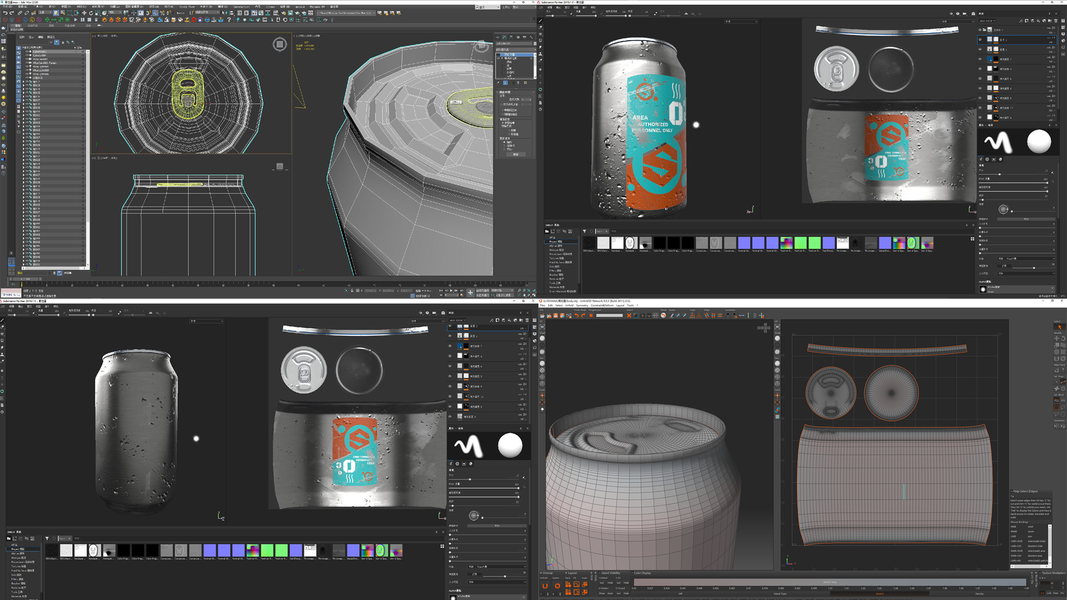Open File menu in Unfold3D
This screenshot has width=1067, height=600.
click(x=542, y=305)
